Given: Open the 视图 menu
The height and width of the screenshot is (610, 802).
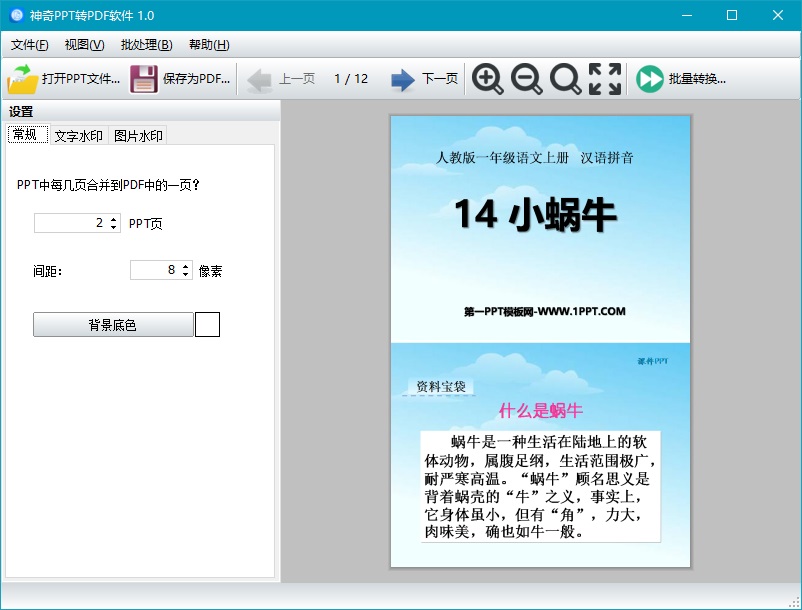Looking at the screenshot, I should [84, 44].
